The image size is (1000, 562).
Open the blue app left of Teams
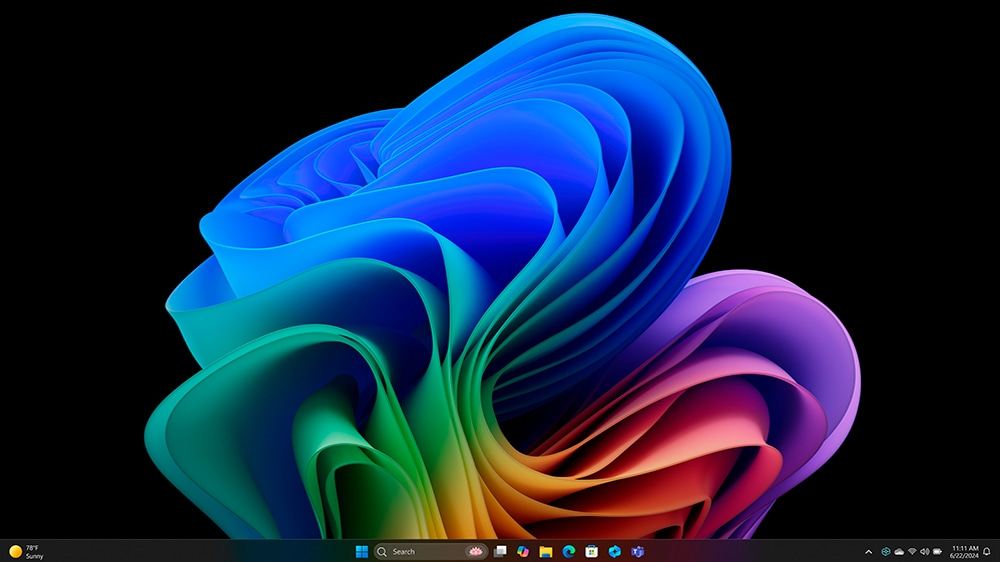coord(615,551)
